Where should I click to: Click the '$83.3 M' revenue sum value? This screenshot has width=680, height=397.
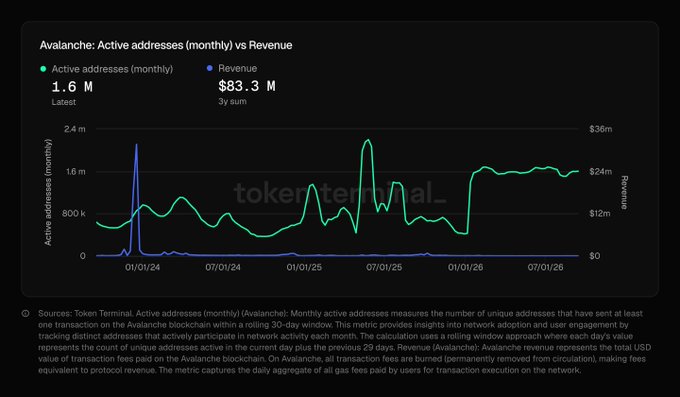(247, 86)
